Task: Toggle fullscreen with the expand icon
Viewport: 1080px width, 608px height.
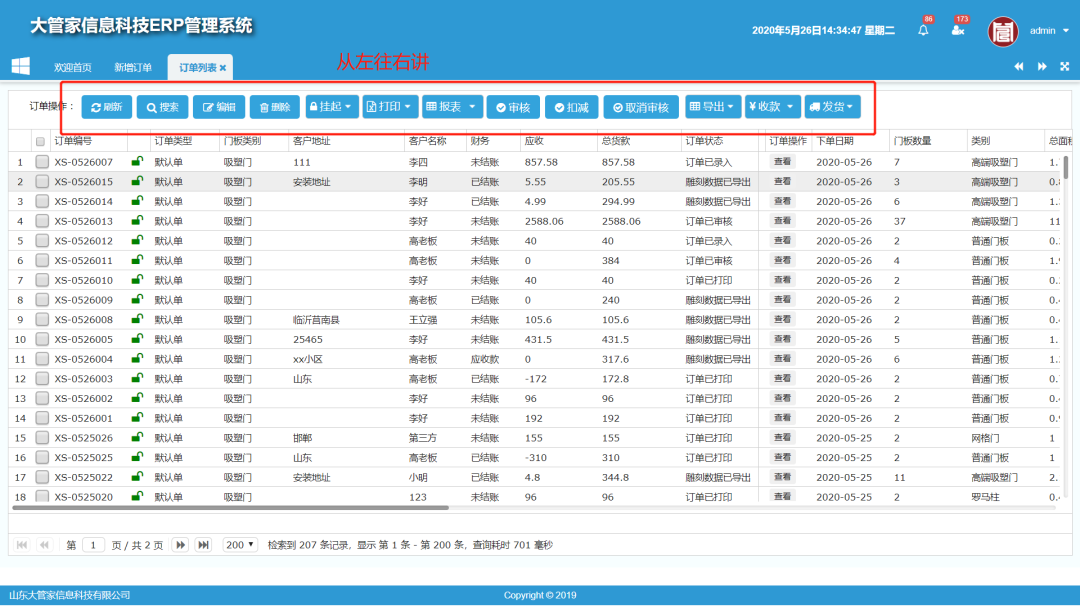Action: pos(1064,67)
